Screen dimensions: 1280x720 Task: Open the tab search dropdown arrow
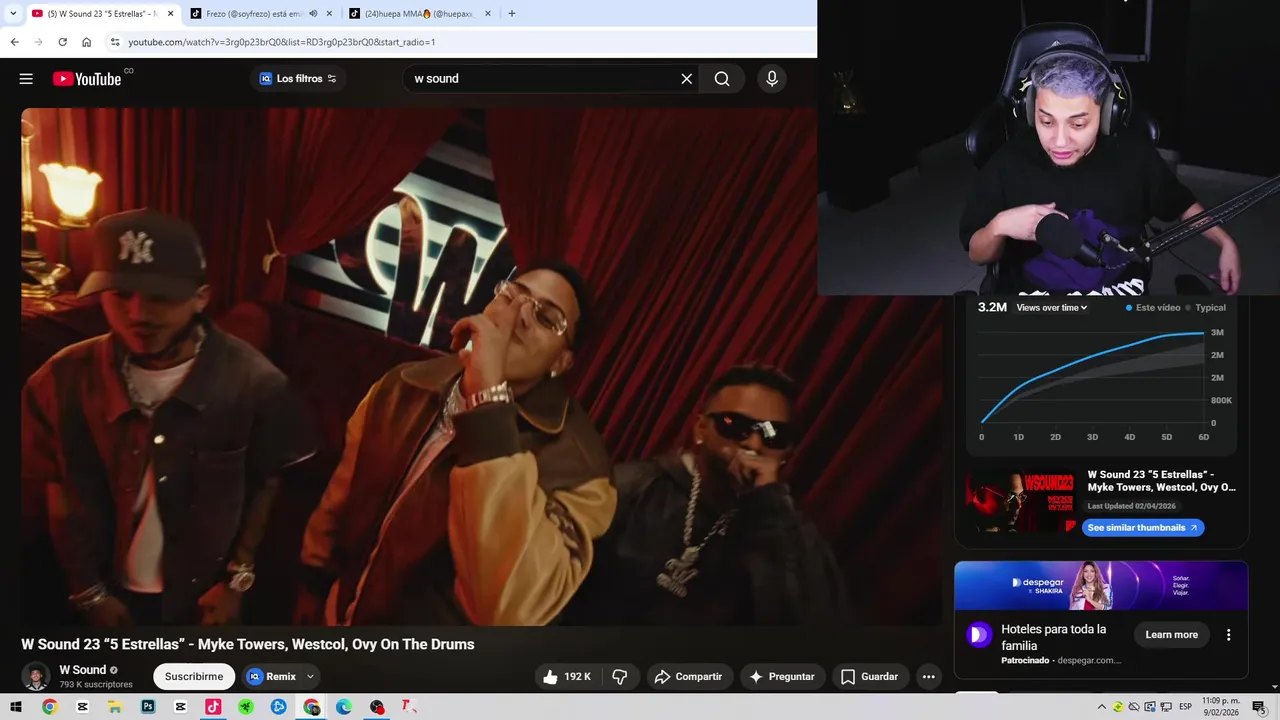(x=13, y=14)
